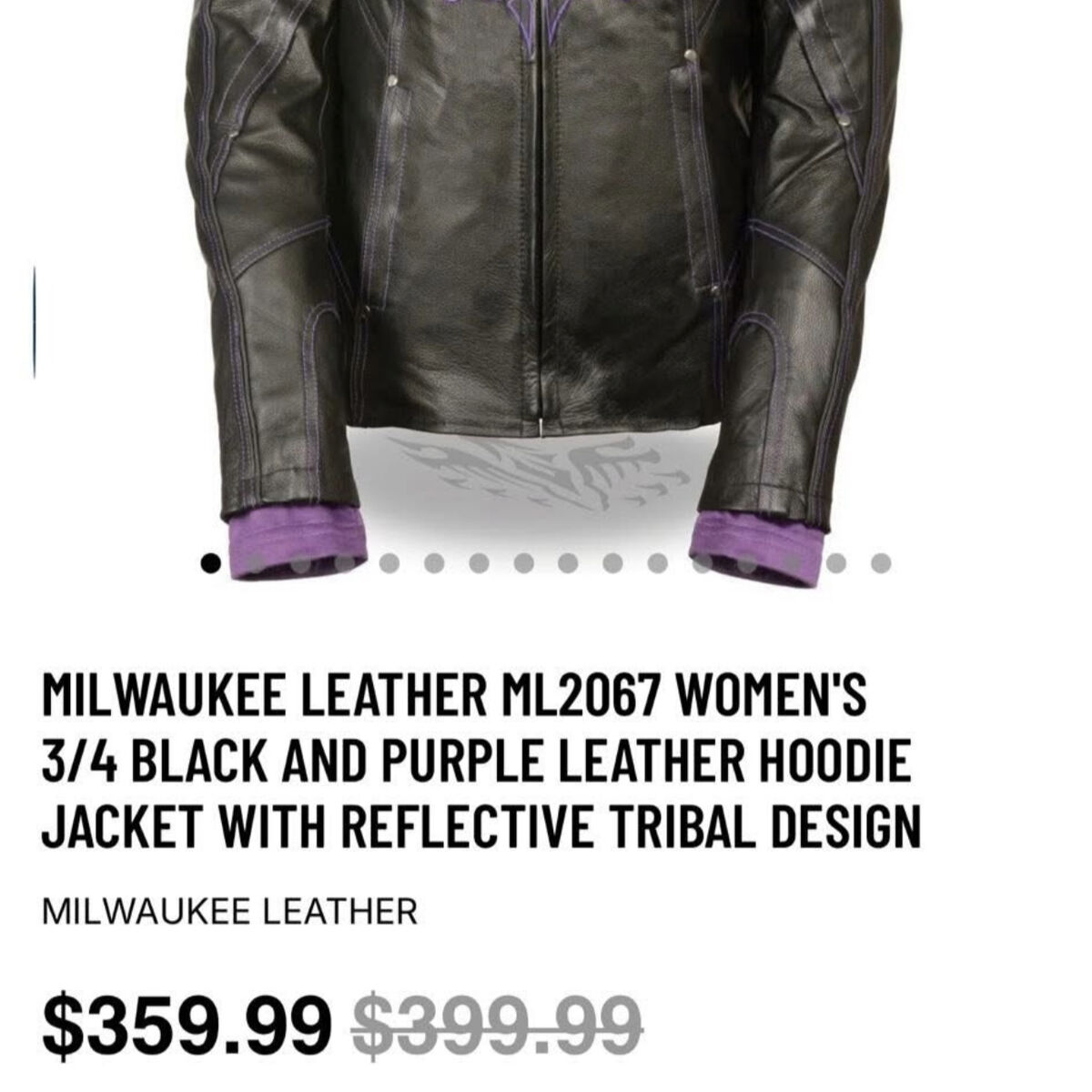Select the tenth carousel pagination dot

(x=612, y=563)
